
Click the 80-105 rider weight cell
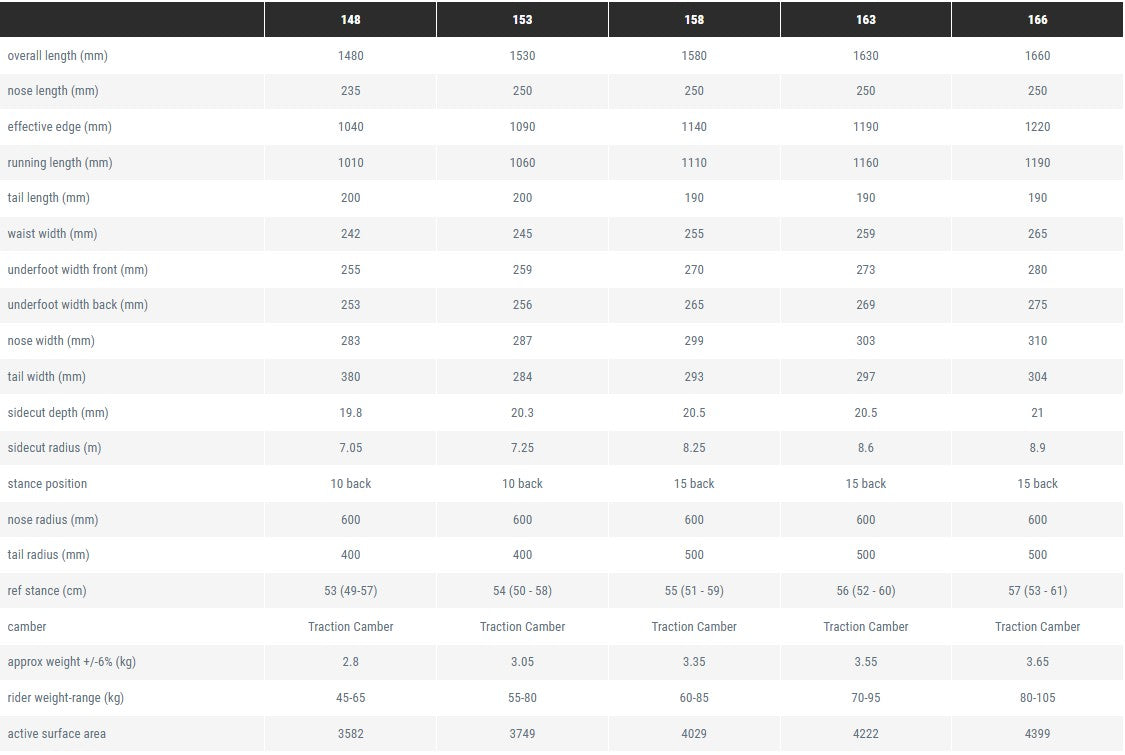pos(1037,698)
